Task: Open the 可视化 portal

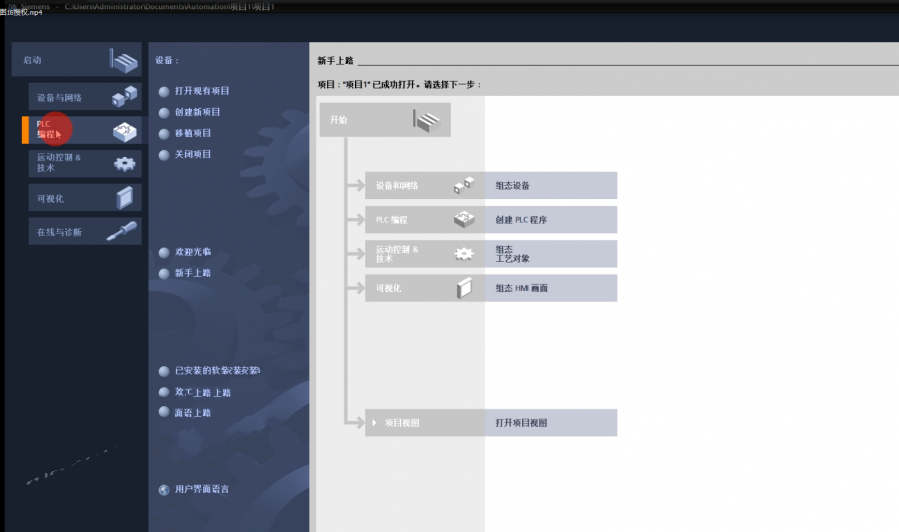Action: (x=85, y=198)
